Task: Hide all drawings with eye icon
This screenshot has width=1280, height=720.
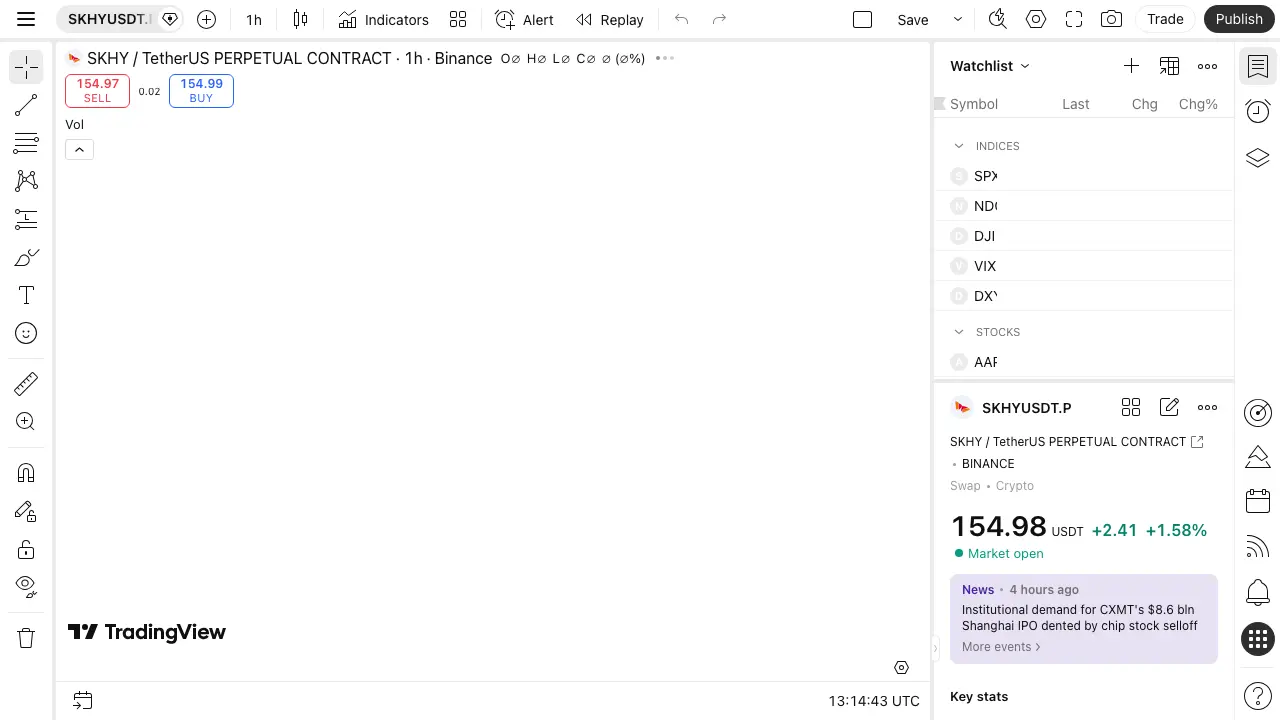Action: (x=26, y=587)
